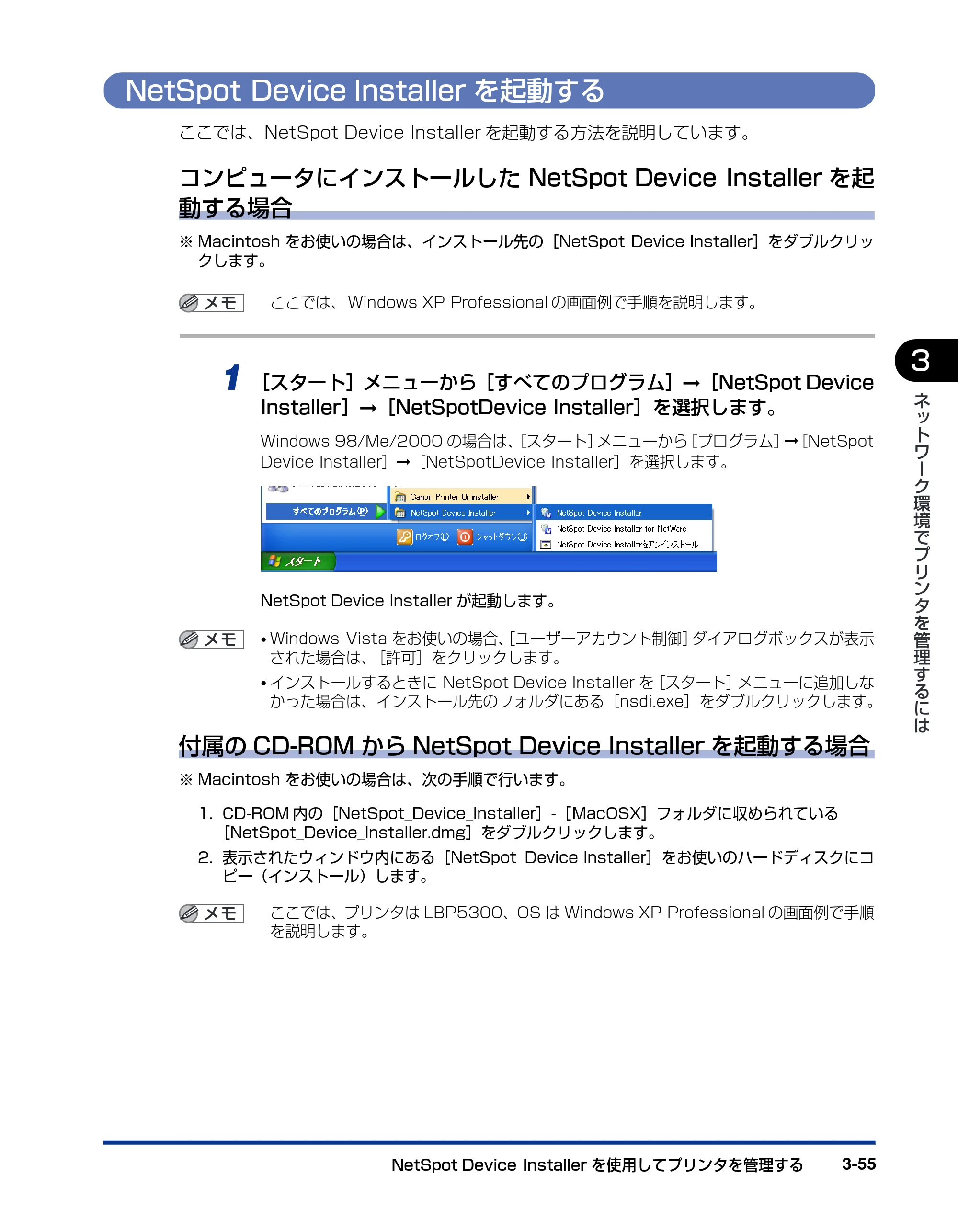Click the ログオフ key icon
Image resolution: width=958 pixels, height=1232 pixels.
click(x=405, y=536)
